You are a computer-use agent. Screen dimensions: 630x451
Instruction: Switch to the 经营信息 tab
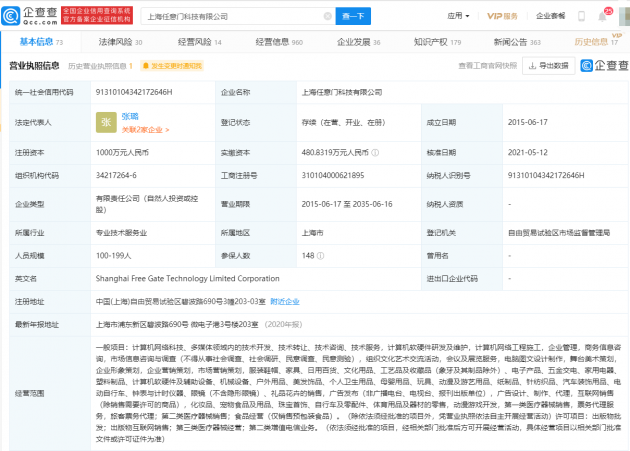279,42
